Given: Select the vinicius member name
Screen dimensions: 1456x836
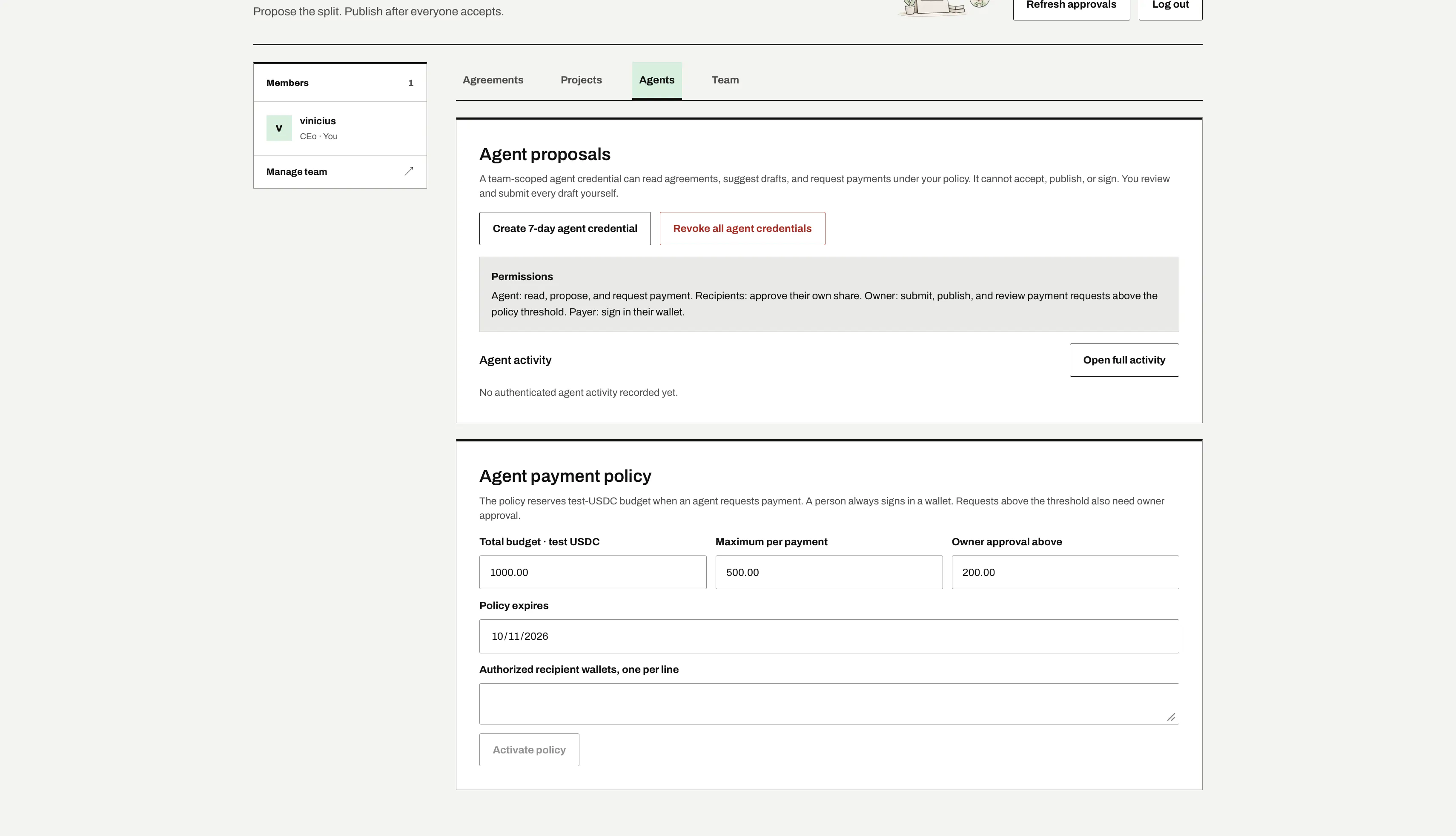Looking at the screenshot, I should [318, 121].
